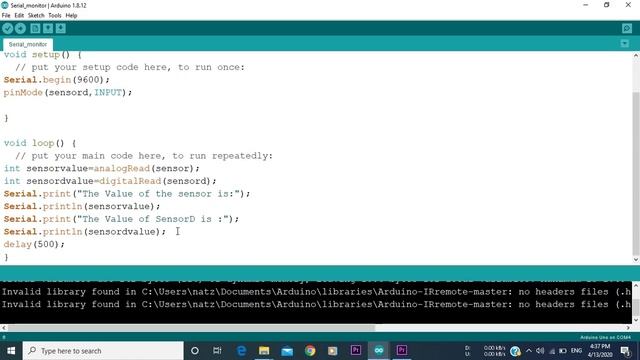Click the void setup() declaration

[43, 55]
